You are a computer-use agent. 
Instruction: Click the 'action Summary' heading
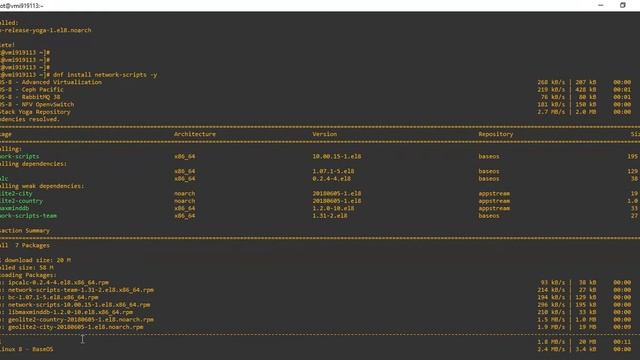coord(25,231)
